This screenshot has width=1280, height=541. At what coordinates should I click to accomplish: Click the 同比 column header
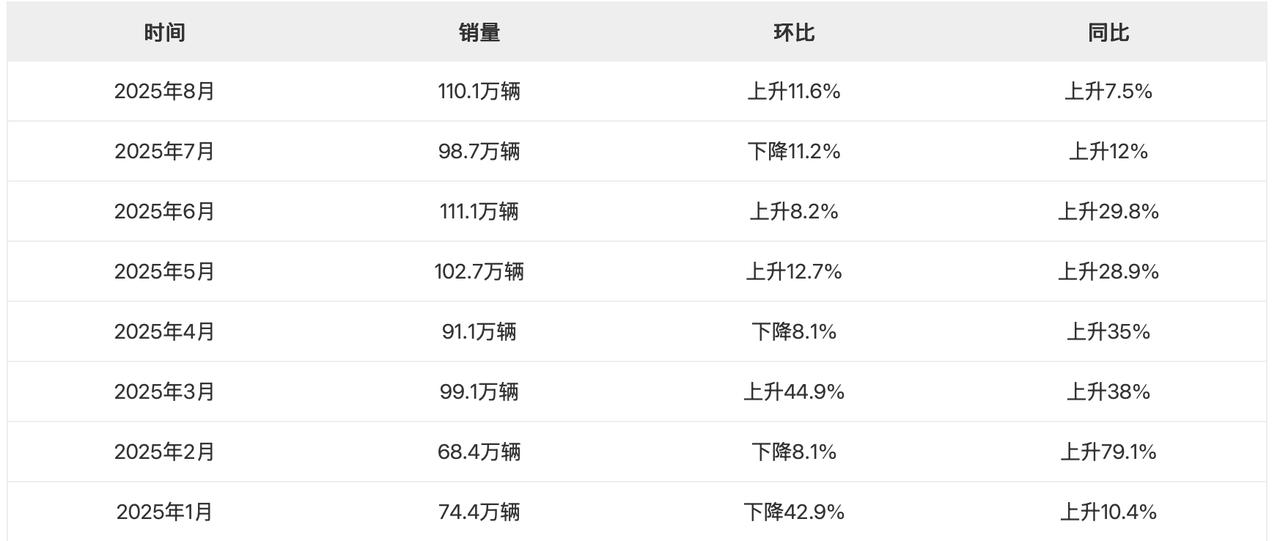1108,32
